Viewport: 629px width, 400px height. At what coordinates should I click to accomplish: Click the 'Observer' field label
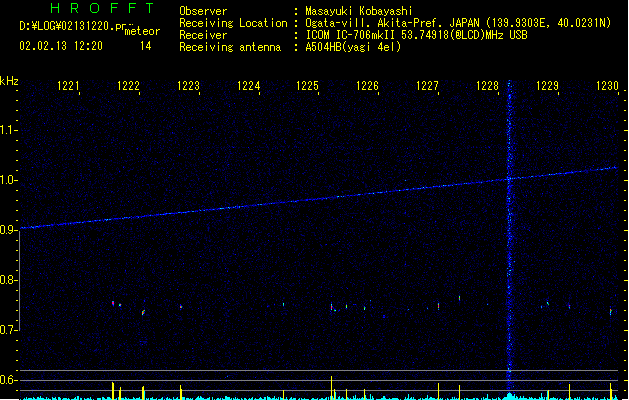203,11
